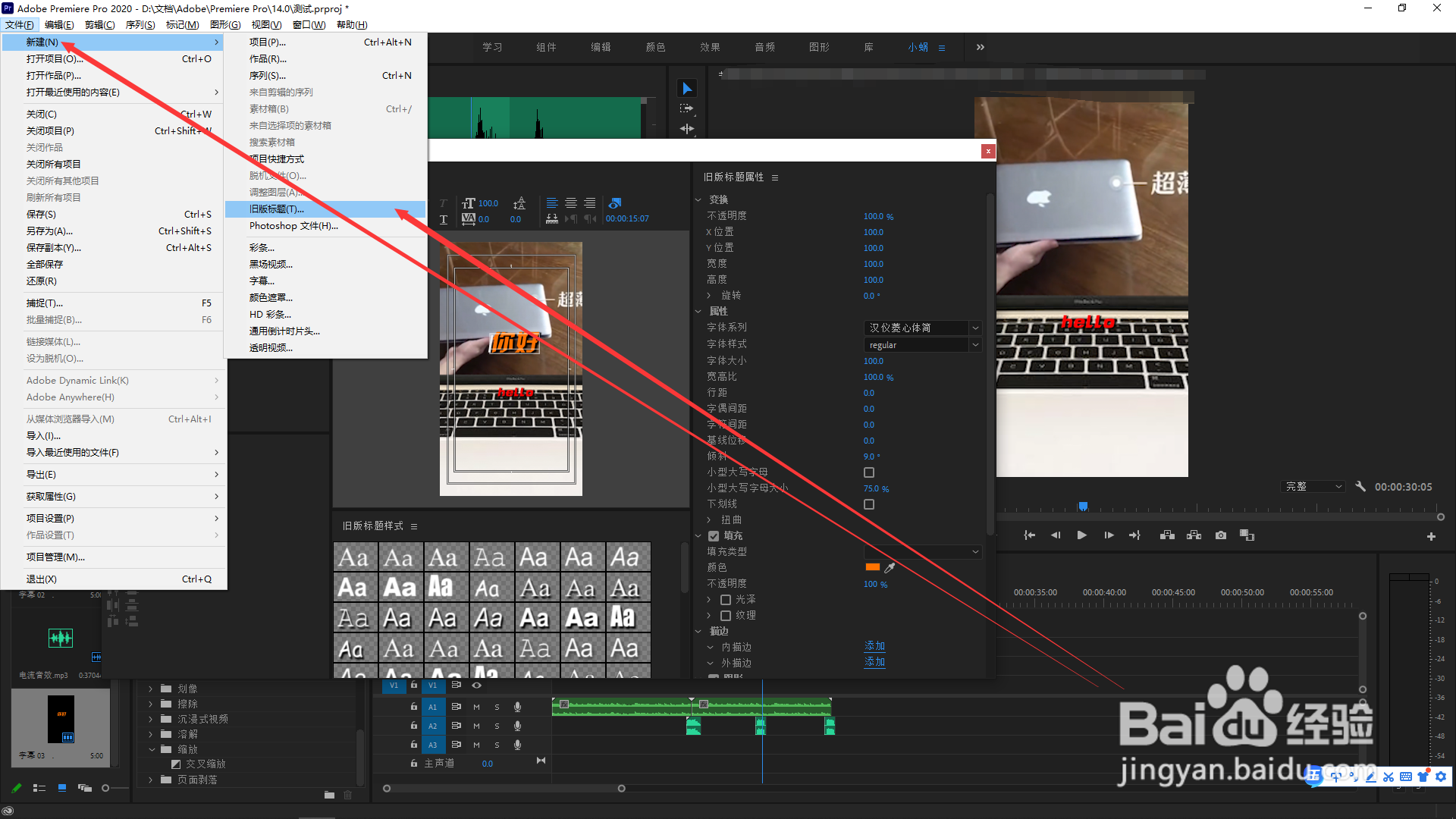Screen dimensions: 1456x819
Task: Expand the Rotation property
Action: click(x=709, y=296)
